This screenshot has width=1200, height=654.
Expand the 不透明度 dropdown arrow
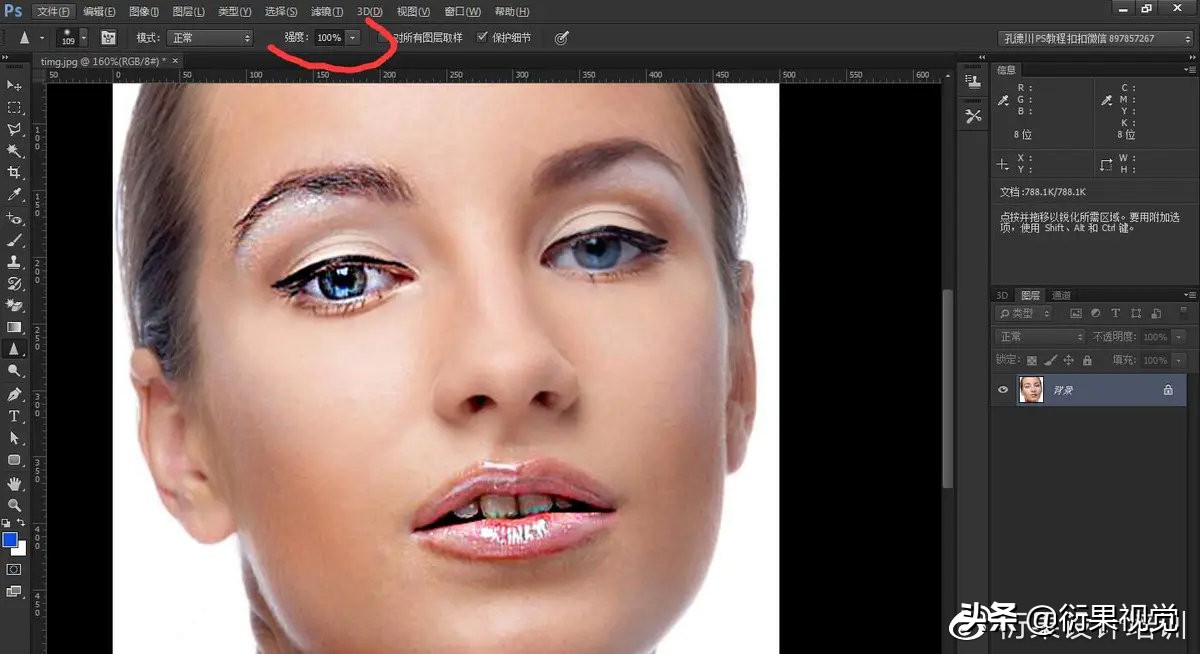[x=1177, y=337]
